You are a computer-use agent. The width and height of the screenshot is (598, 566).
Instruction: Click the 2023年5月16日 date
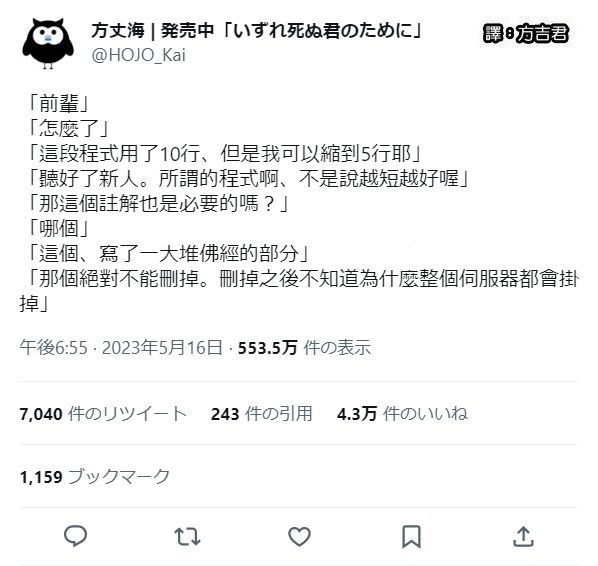(162, 347)
